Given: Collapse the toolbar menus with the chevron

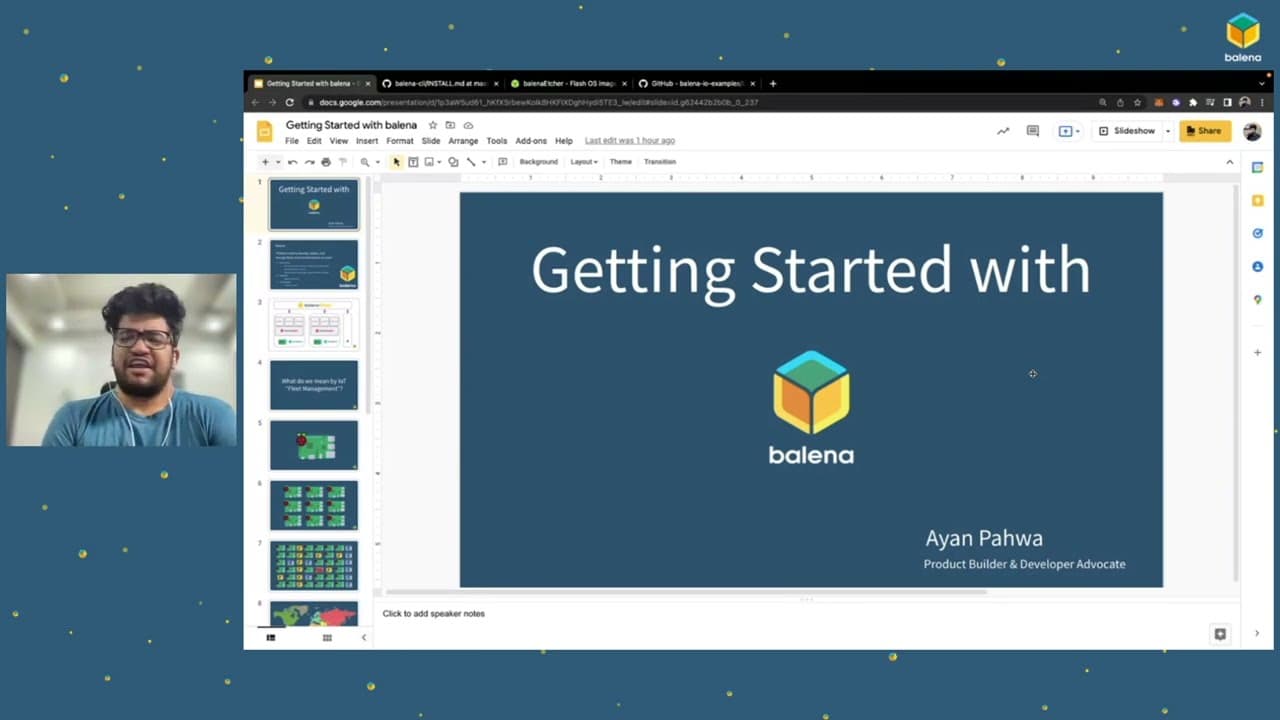Looking at the screenshot, I should coord(1230,162).
